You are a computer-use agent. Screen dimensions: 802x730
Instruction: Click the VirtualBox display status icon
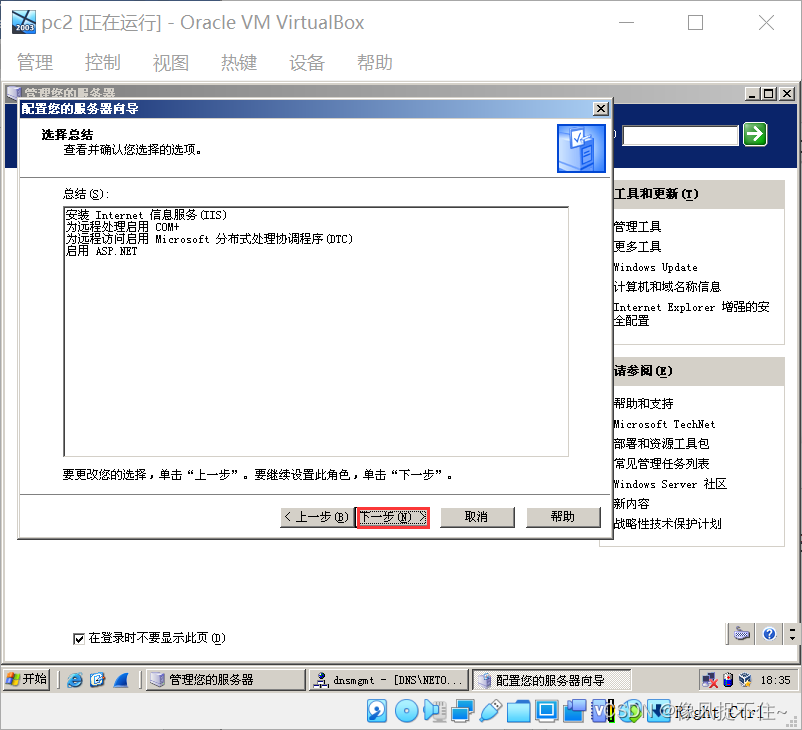(546, 711)
